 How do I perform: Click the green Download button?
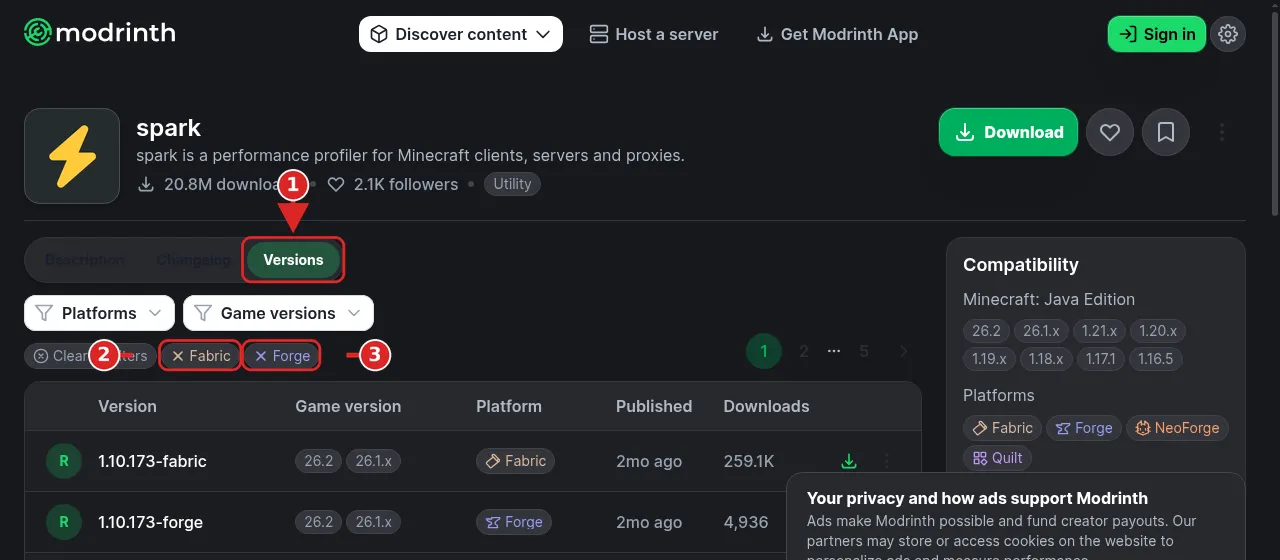[x=1008, y=132]
